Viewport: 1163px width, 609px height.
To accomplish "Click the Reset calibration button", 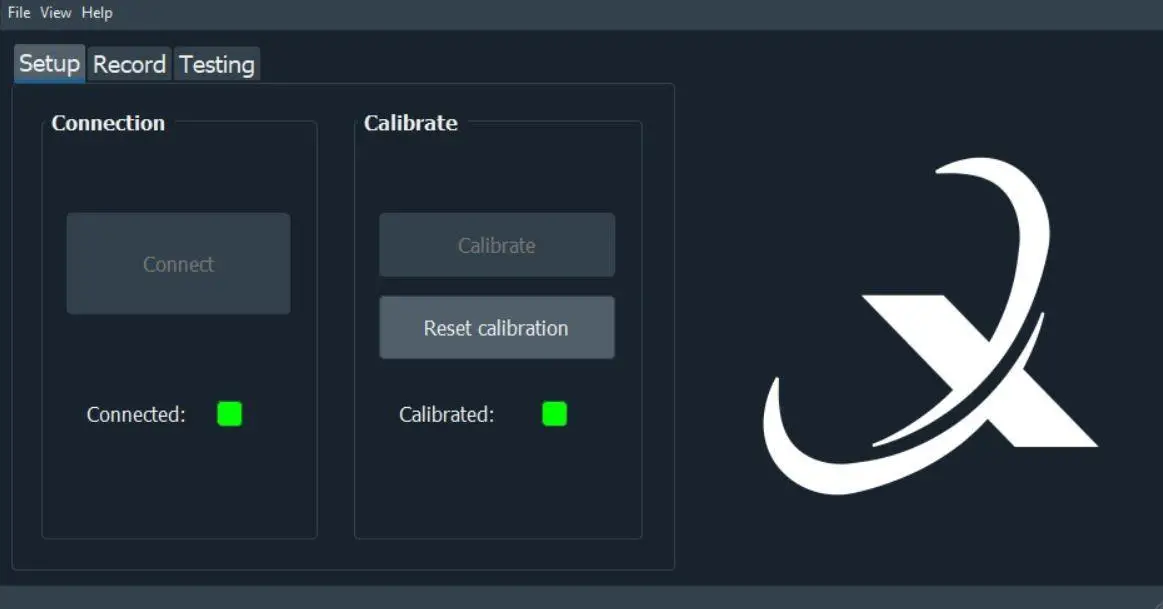I will point(496,328).
